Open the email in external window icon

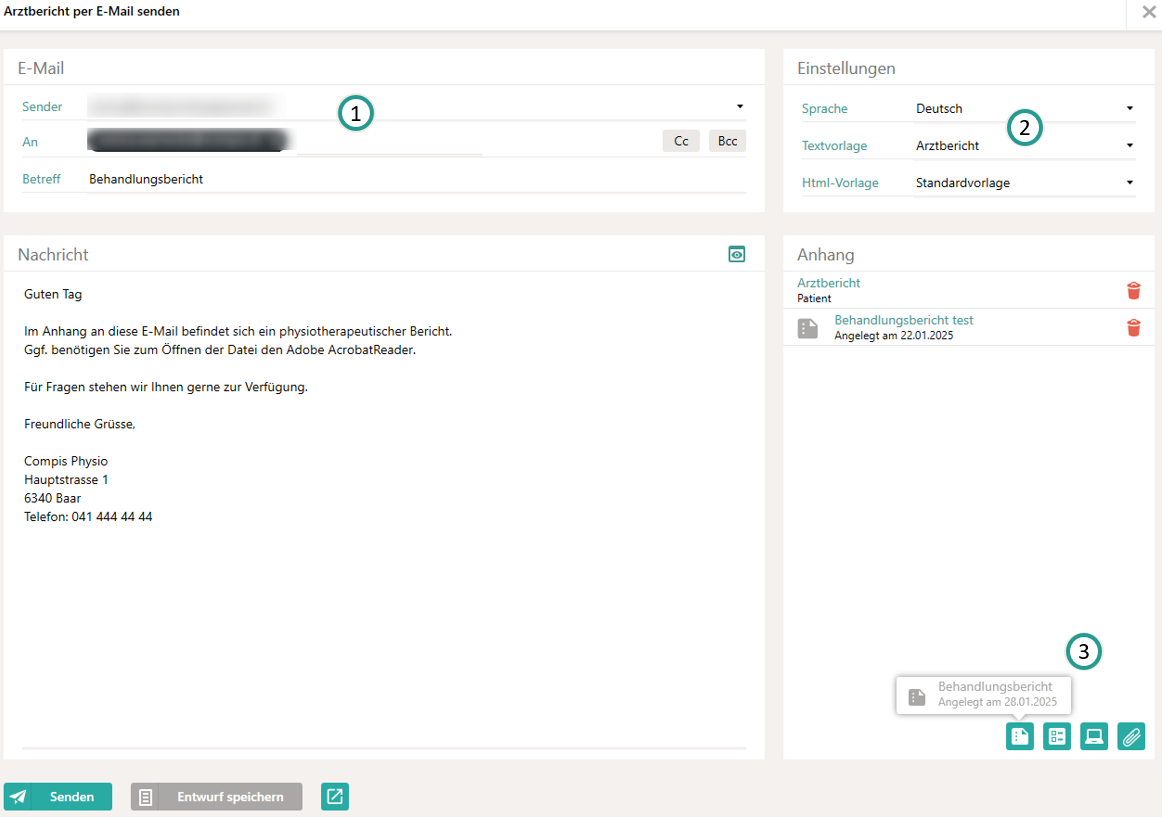click(x=335, y=796)
